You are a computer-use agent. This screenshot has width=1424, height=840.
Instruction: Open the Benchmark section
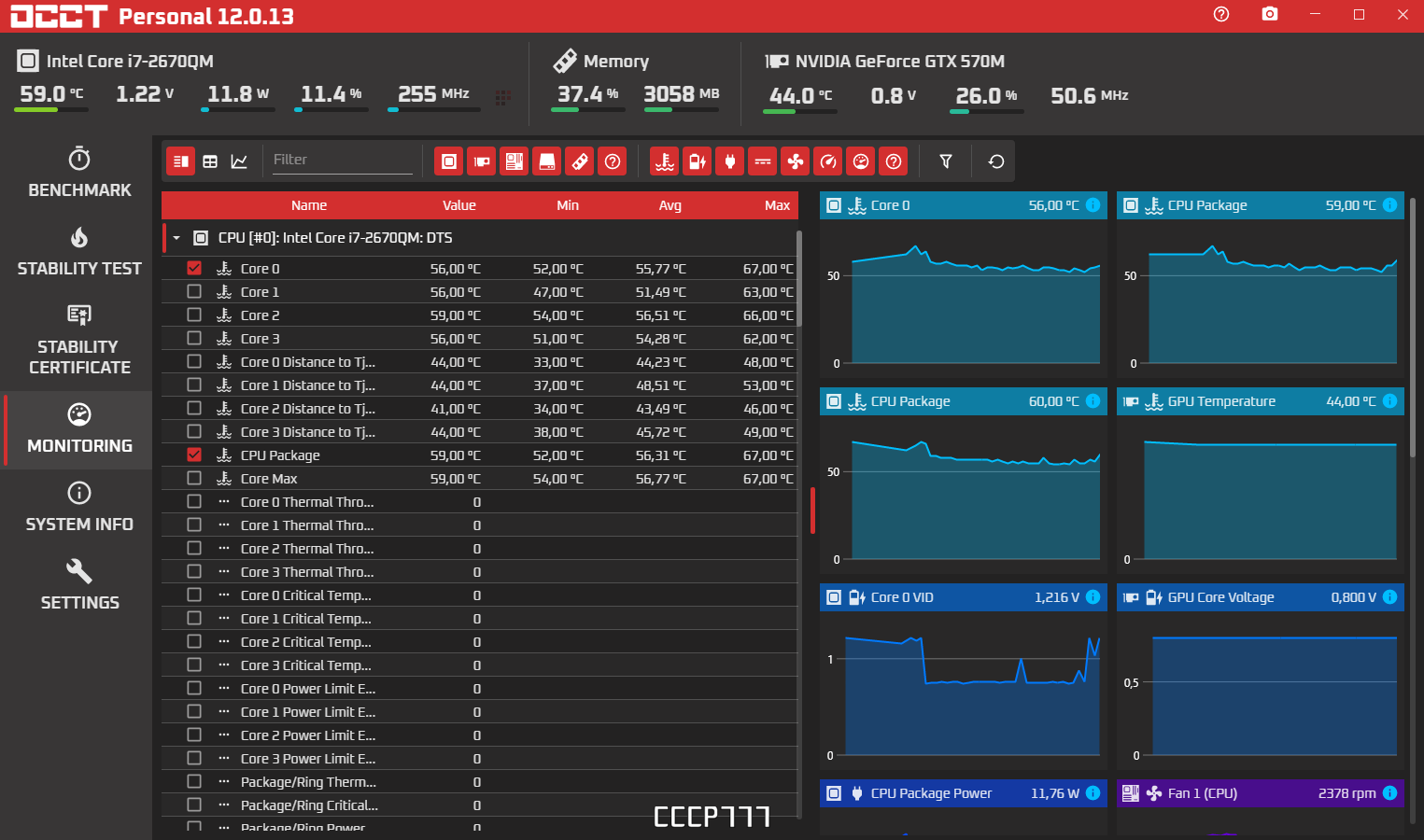[x=79, y=173]
